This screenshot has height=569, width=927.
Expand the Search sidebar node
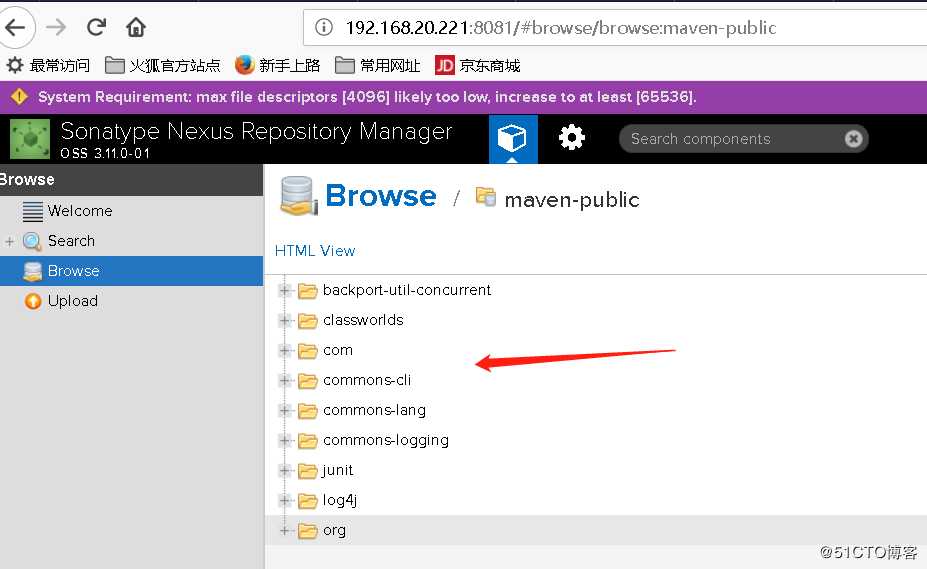point(9,241)
